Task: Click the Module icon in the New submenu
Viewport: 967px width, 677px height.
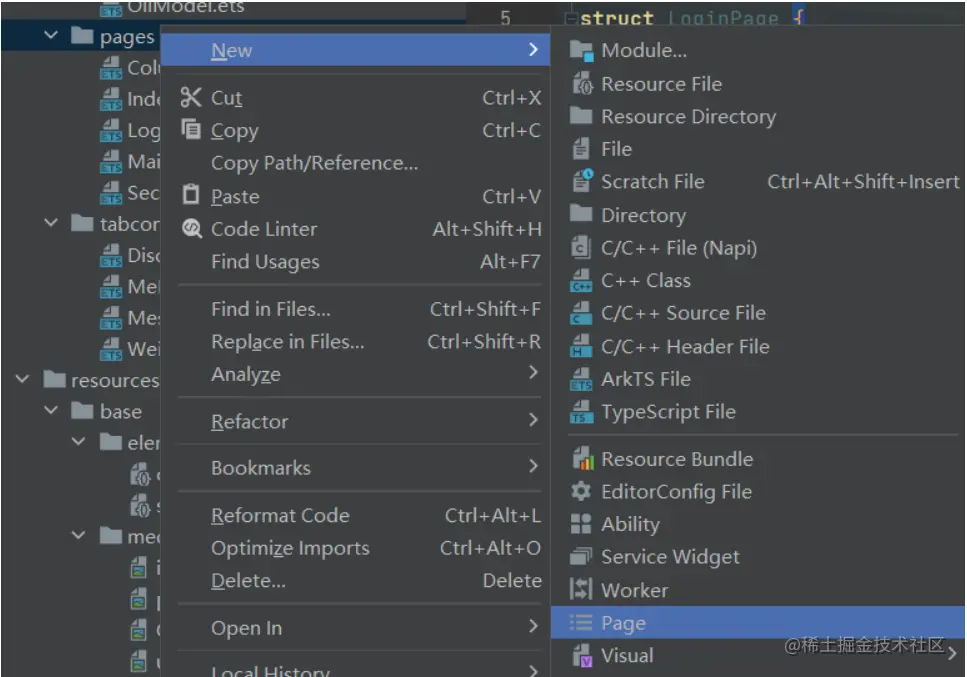Action: pyautogui.click(x=581, y=51)
